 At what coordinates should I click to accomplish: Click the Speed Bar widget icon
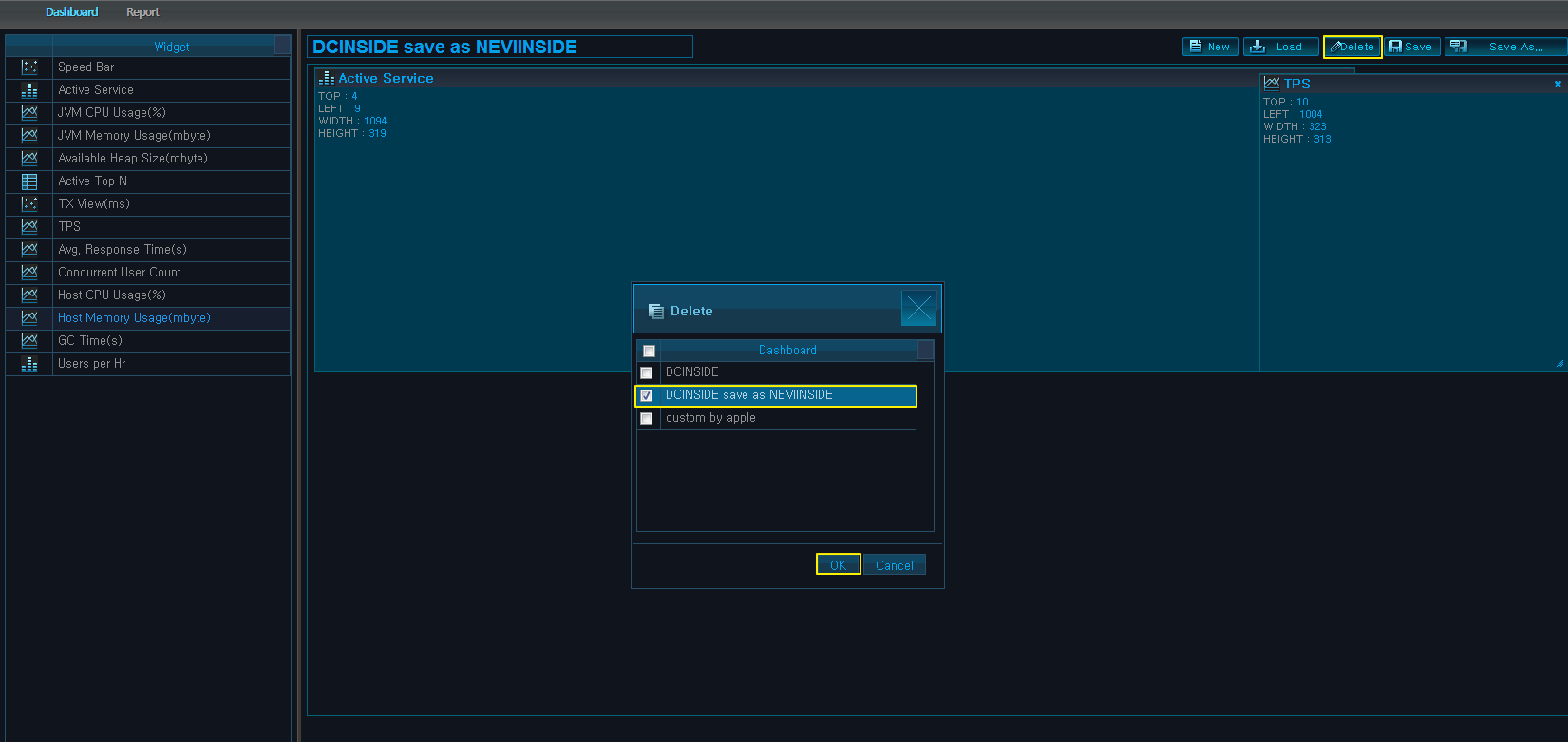click(29, 67)
